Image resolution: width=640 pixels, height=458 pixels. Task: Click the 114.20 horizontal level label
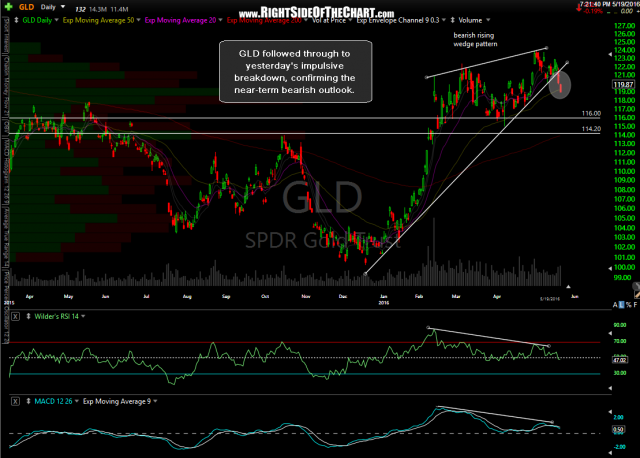[591, 129]
